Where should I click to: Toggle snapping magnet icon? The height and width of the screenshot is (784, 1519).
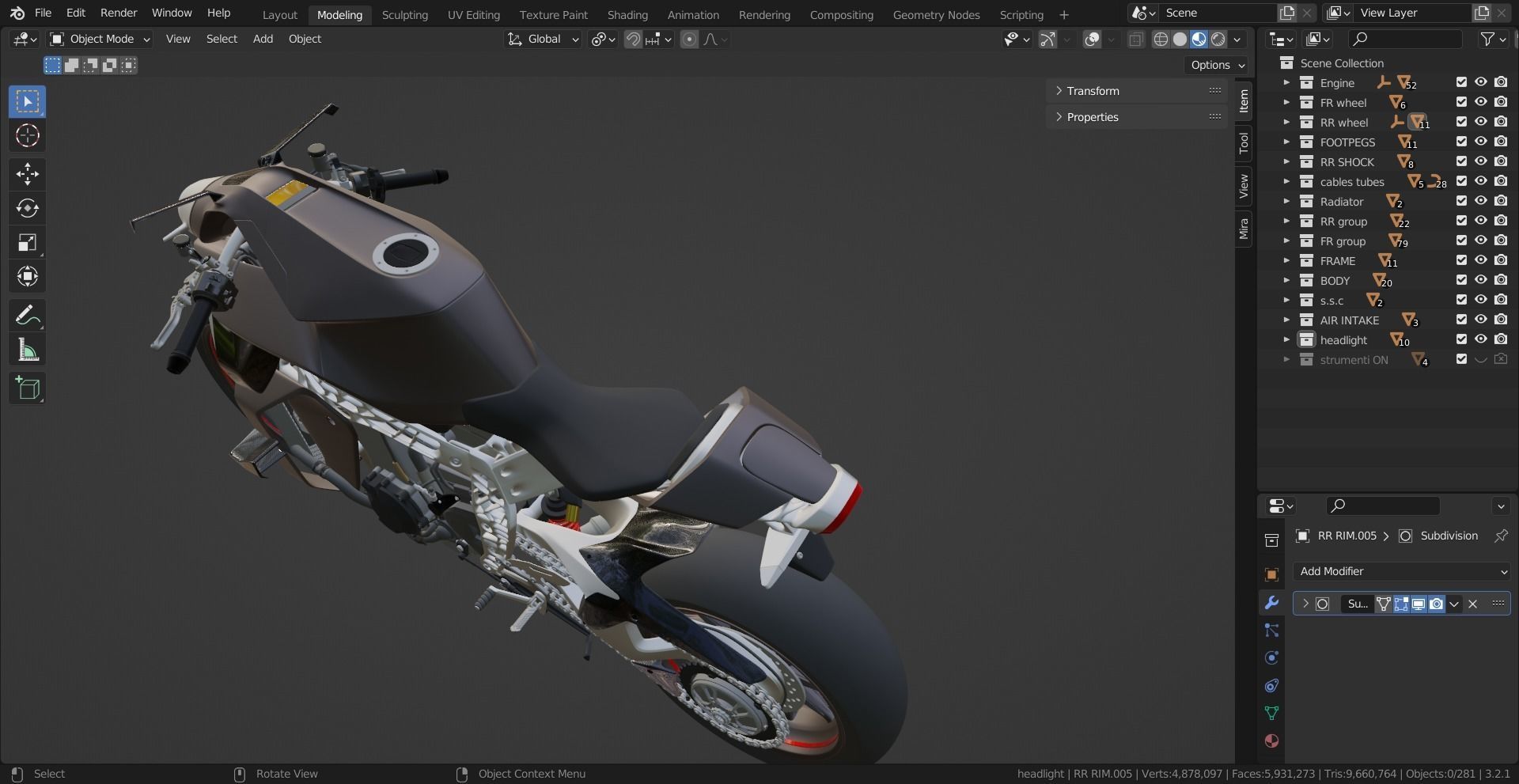pyautogui.click(x=633, y=40)
